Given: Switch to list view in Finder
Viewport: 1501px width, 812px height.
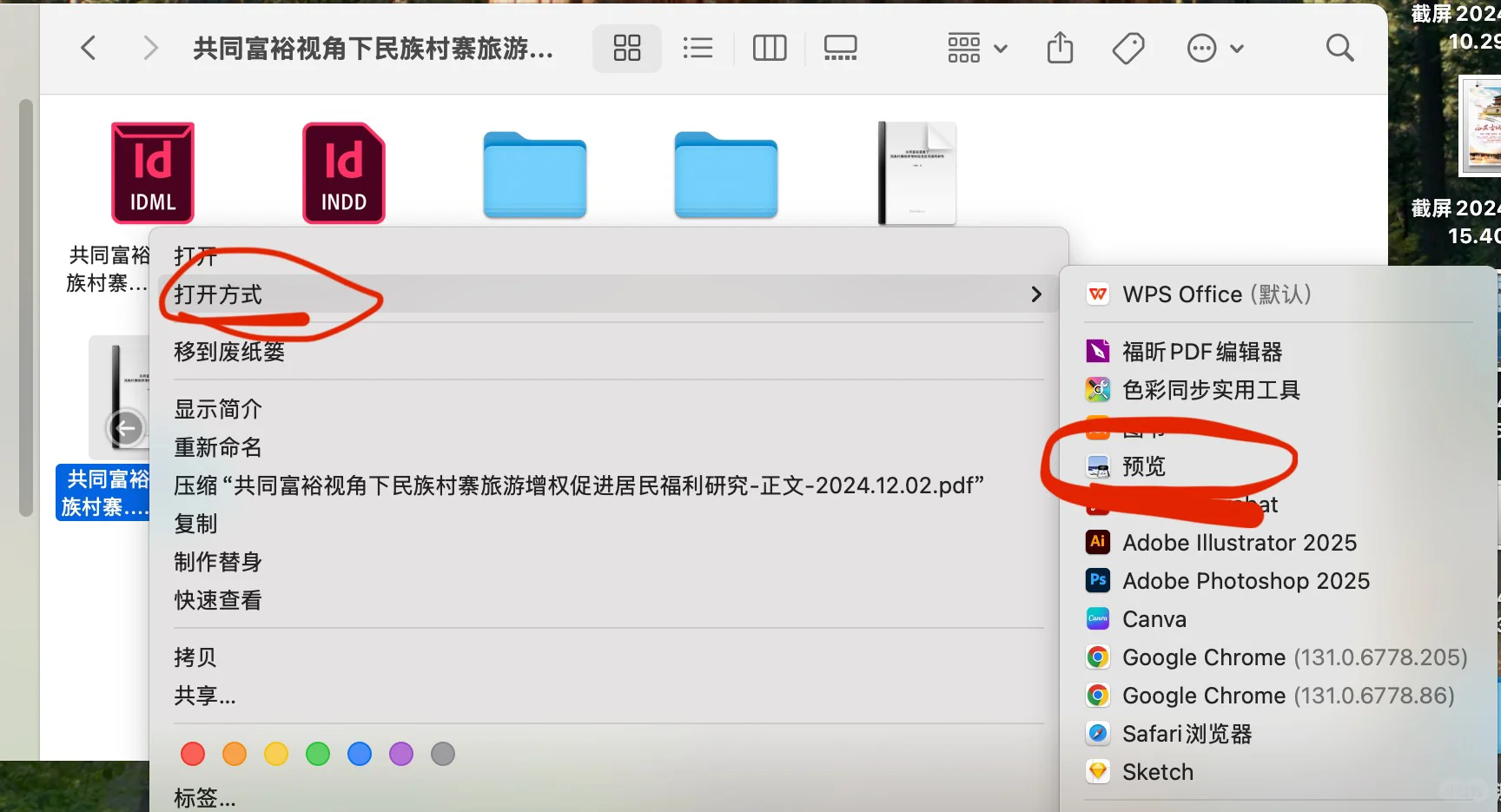Looking at the screenshot, I should click(698, 48).
